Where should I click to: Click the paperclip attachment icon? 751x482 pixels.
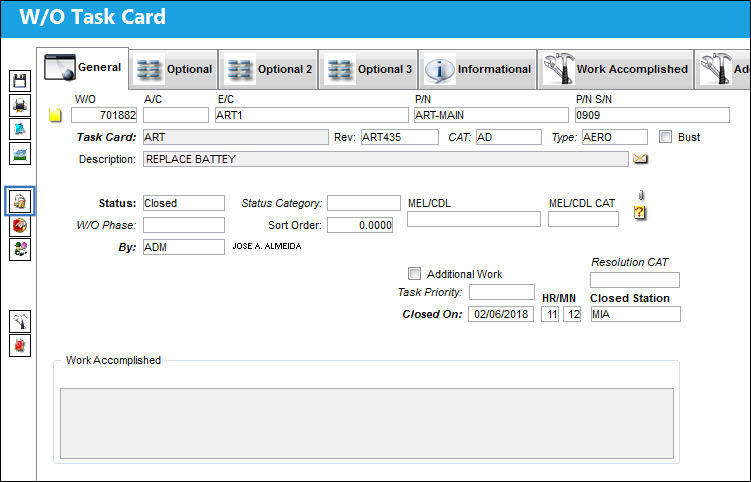click(x=641, y=195)
